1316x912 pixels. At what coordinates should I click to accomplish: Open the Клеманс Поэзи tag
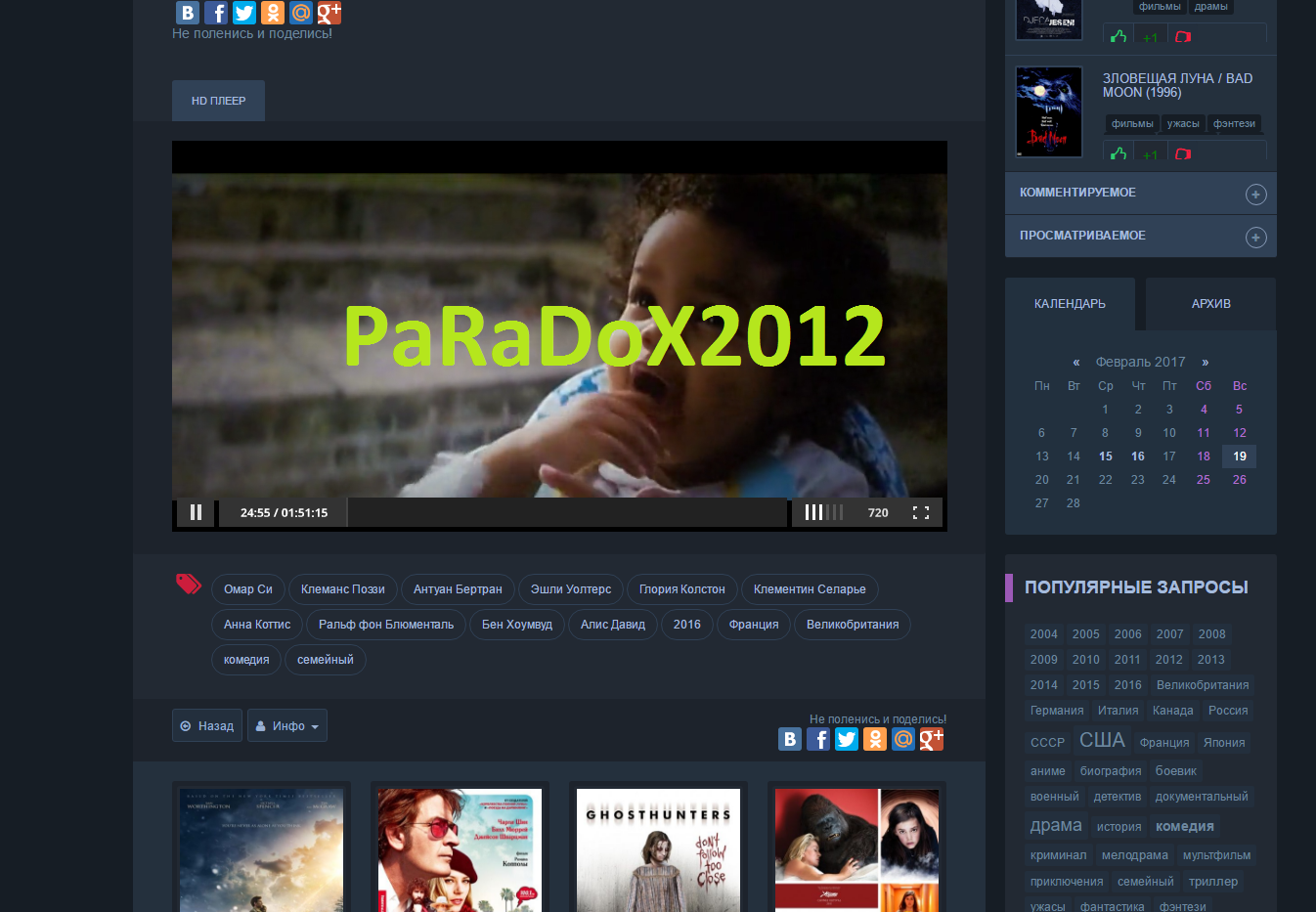[x=343, y=589]
